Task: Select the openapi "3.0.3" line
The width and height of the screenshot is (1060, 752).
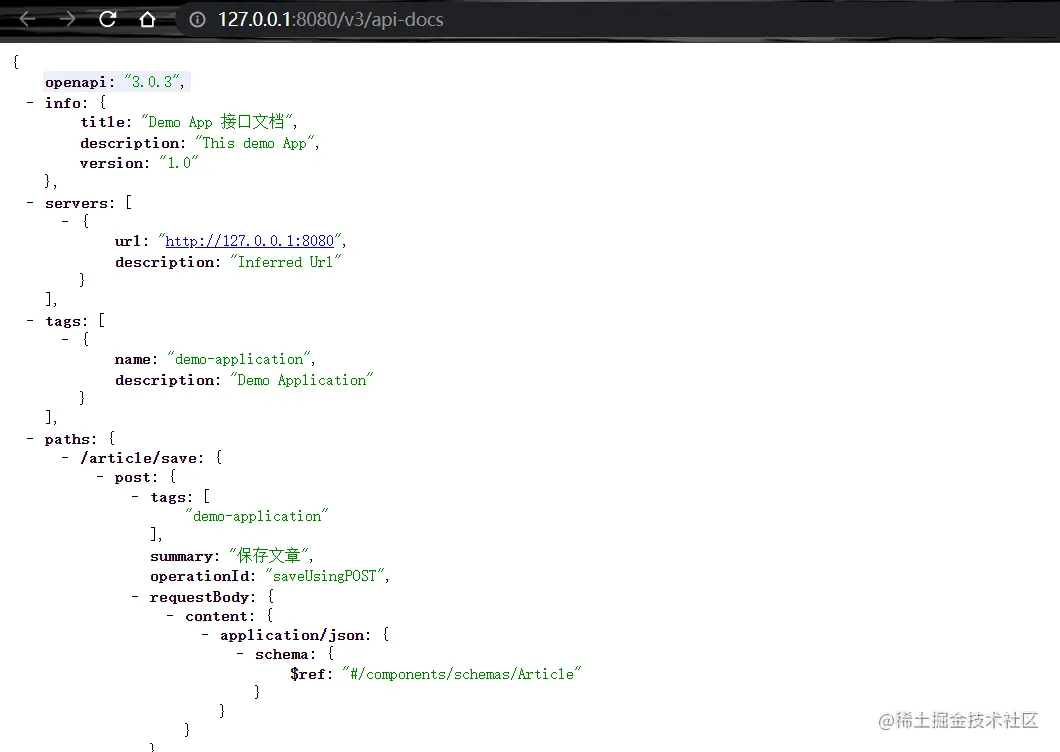Action: coord(116,82)
